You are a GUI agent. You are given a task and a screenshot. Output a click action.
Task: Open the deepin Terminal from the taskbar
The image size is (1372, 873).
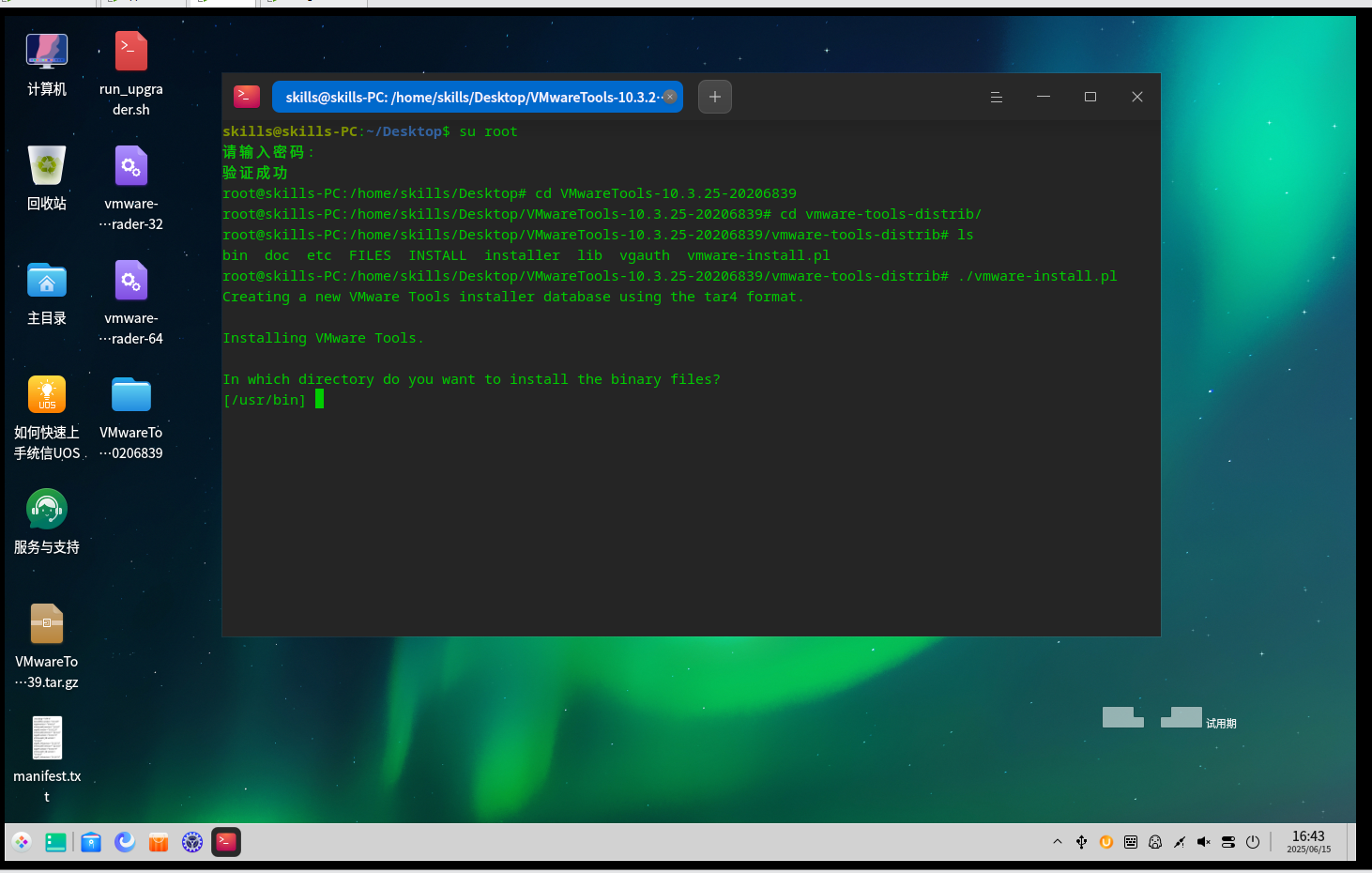click(226, 842)
